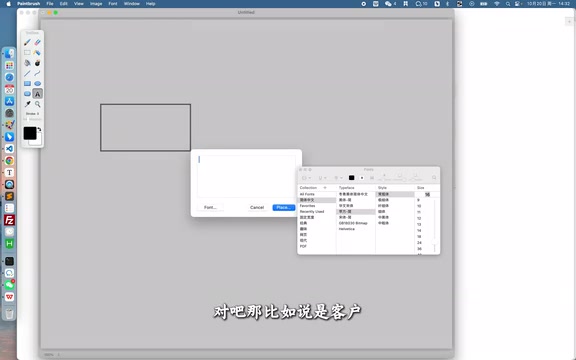Select the Ellipse shape tool
Screen dimensions: 576x360
[37, 84]
